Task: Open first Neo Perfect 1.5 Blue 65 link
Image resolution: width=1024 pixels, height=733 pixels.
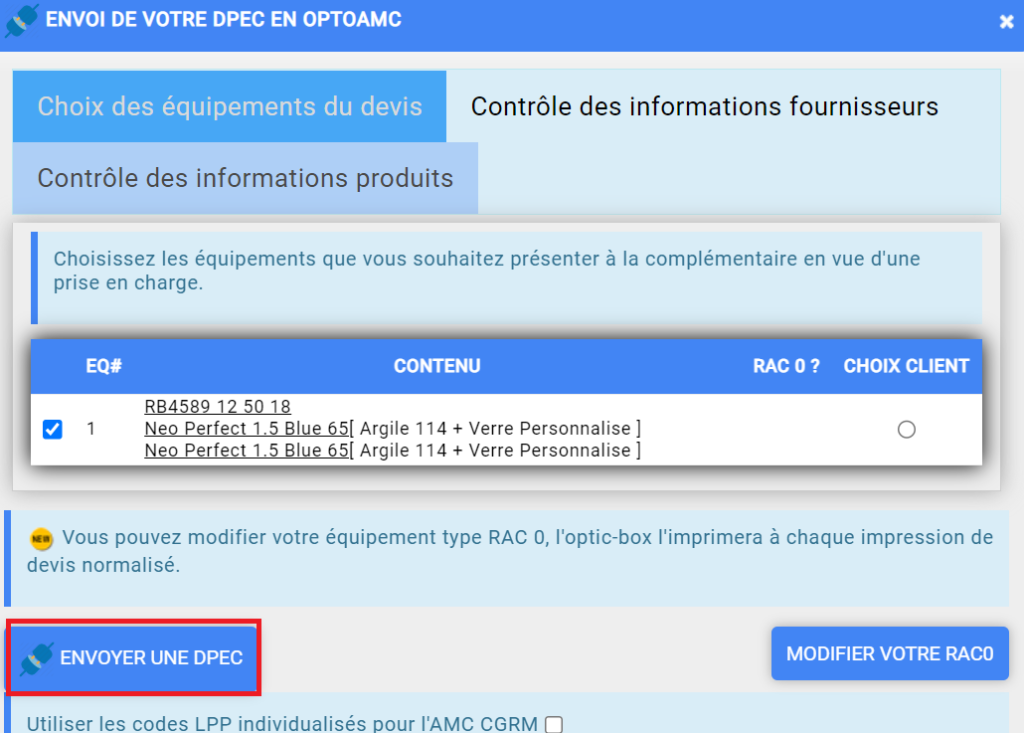Action: pos(247,429)
